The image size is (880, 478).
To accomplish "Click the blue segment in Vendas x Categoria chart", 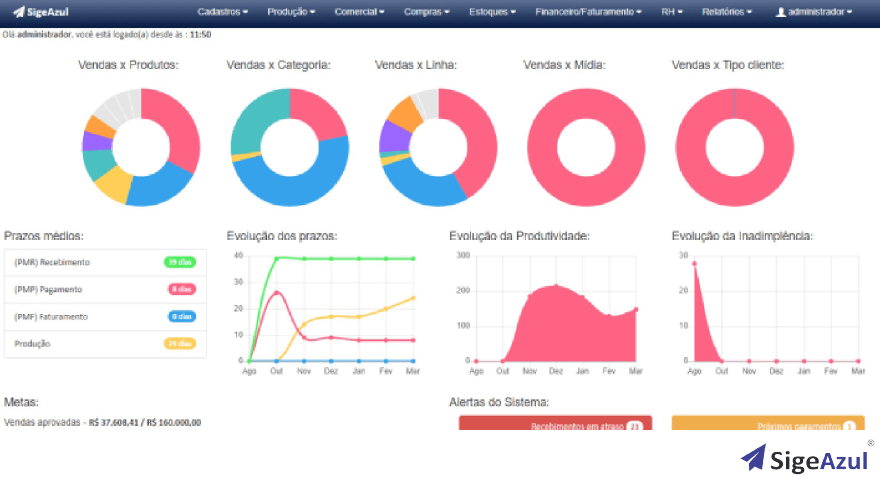I will (x=300, y=185).
